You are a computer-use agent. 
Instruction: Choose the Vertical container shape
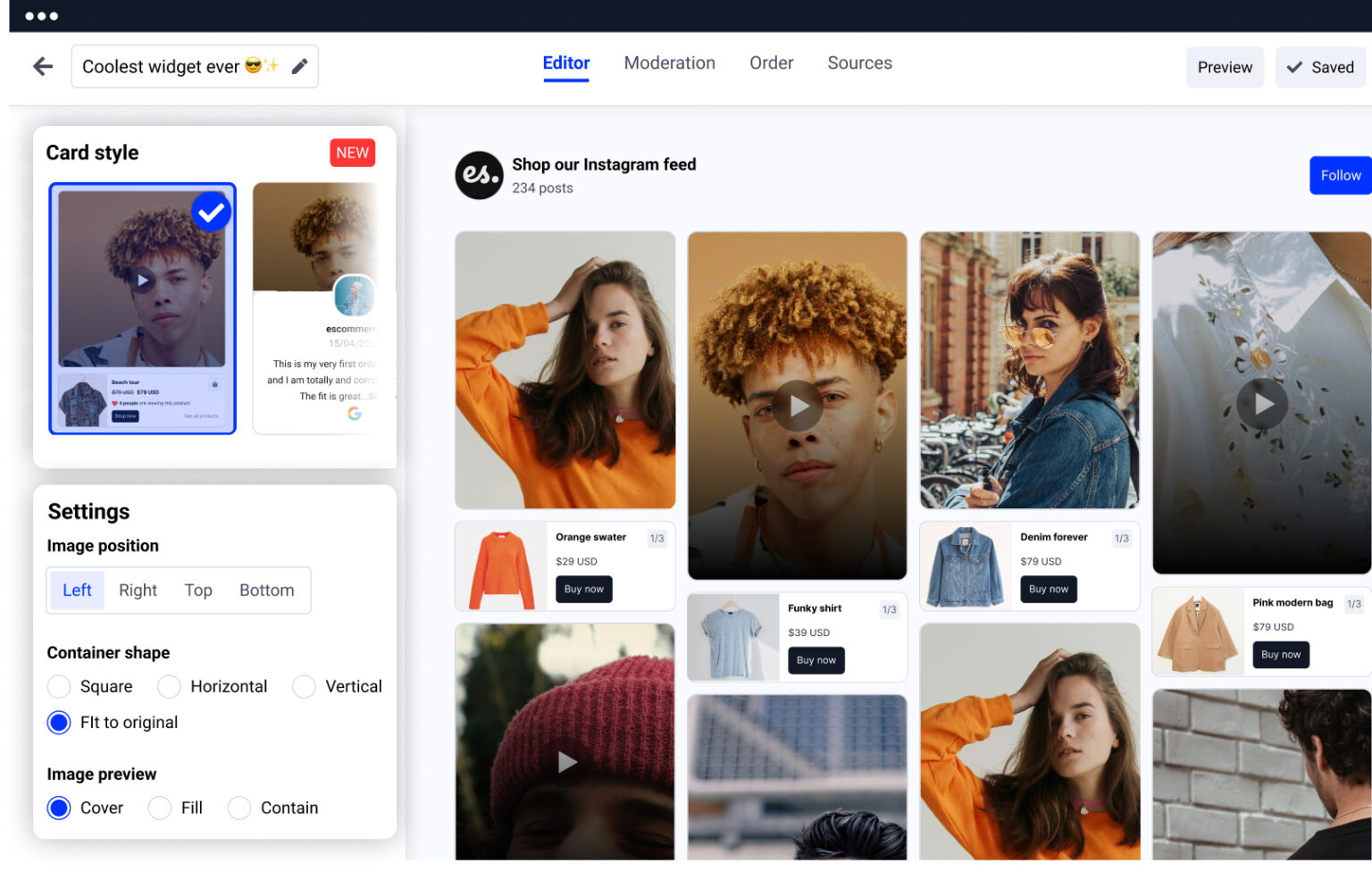click(x=304, y=686)
